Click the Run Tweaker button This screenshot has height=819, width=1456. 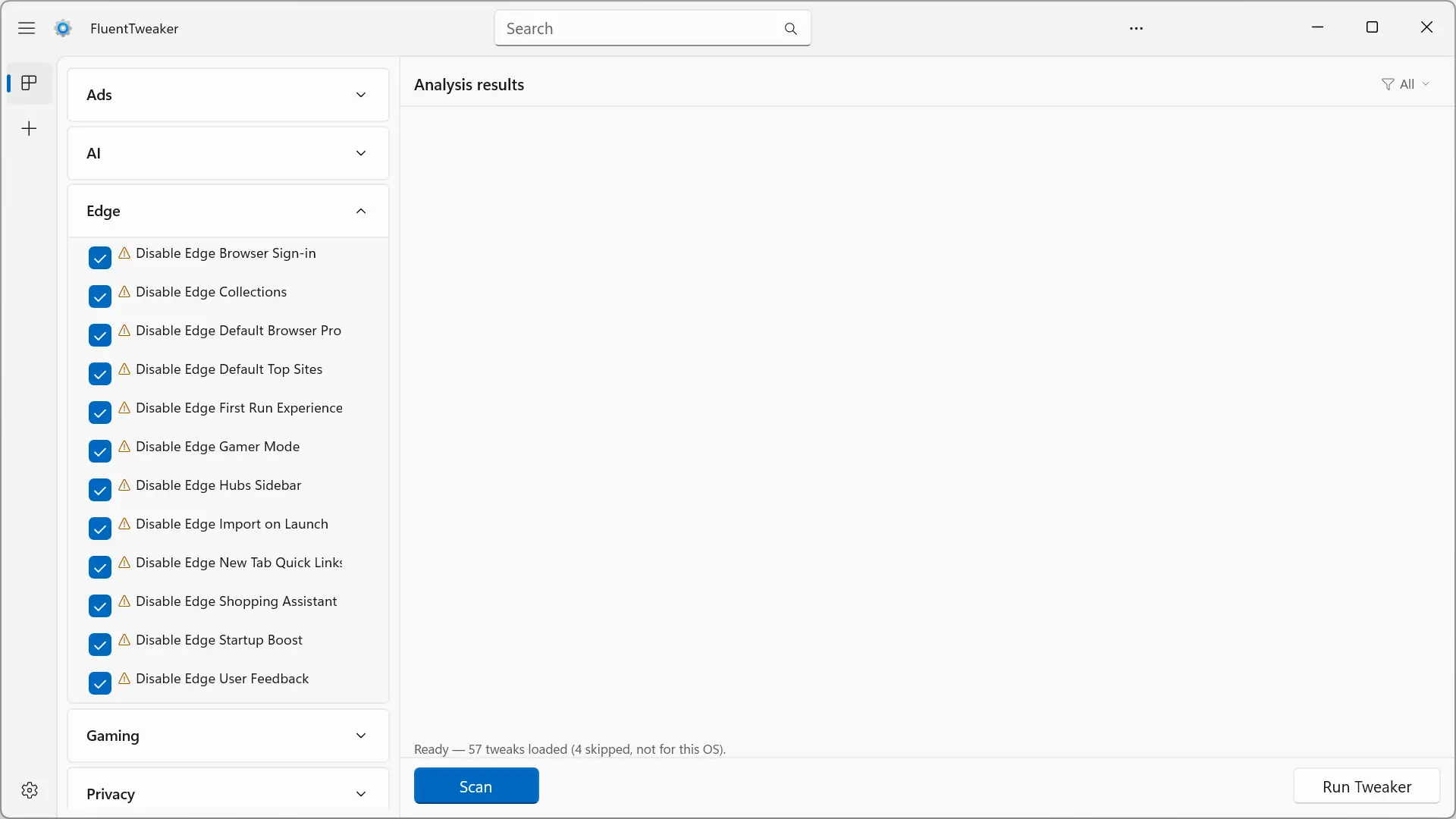pos(1367,786)
